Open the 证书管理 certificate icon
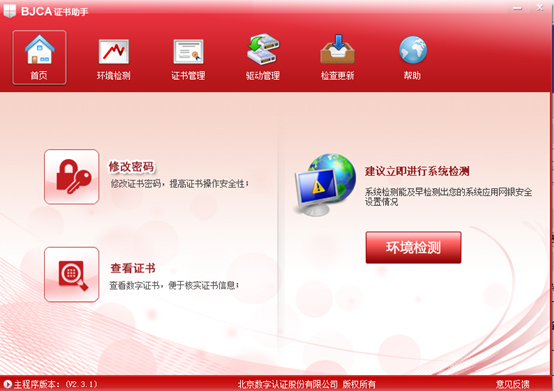Viewport: 554px width, 391px height. pyautogui.click(x=188, y=58)
